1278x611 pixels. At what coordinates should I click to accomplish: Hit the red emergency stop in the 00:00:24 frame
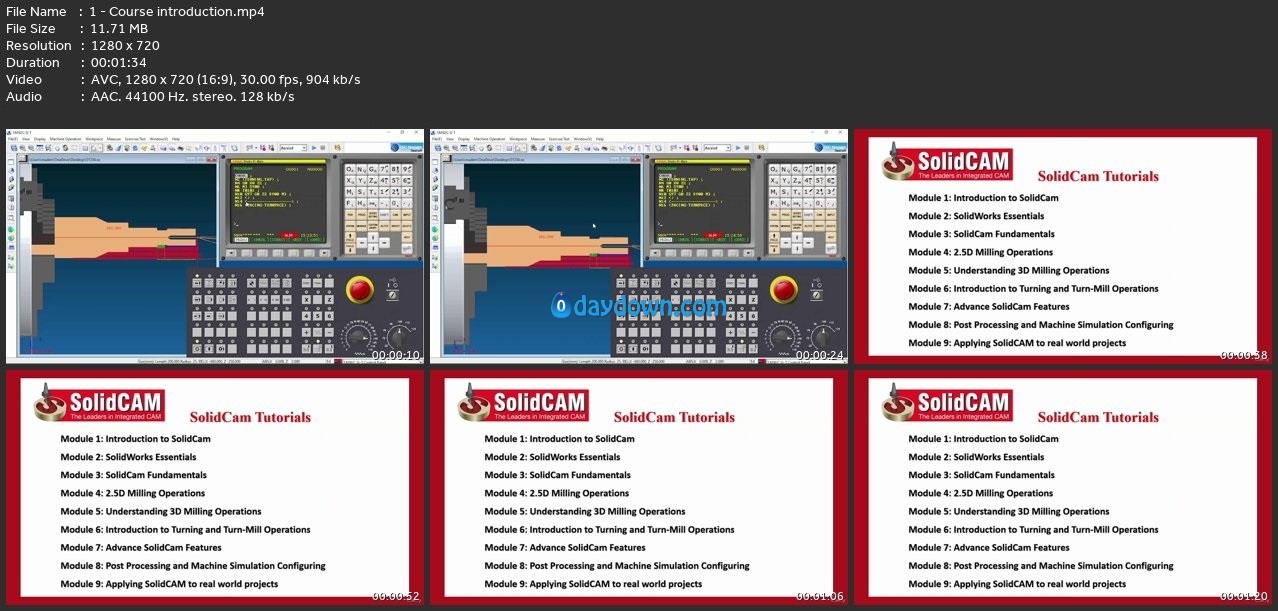(x=784, y=289)
